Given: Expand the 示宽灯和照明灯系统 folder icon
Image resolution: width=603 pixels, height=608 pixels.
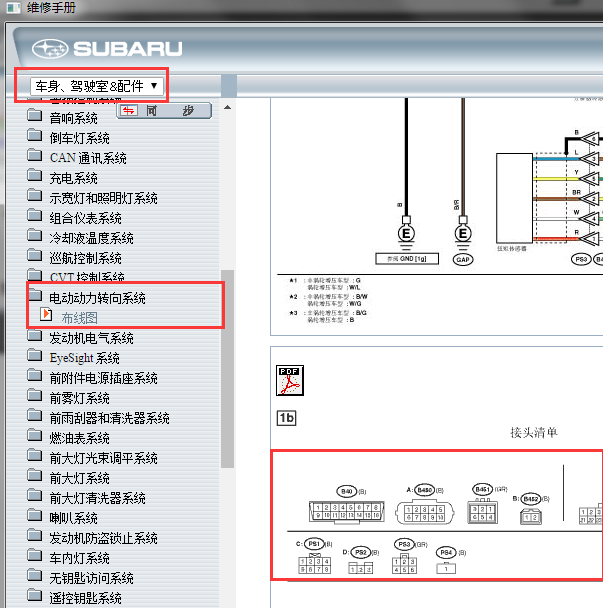Looking at the screenshot, I should point(35,195).
